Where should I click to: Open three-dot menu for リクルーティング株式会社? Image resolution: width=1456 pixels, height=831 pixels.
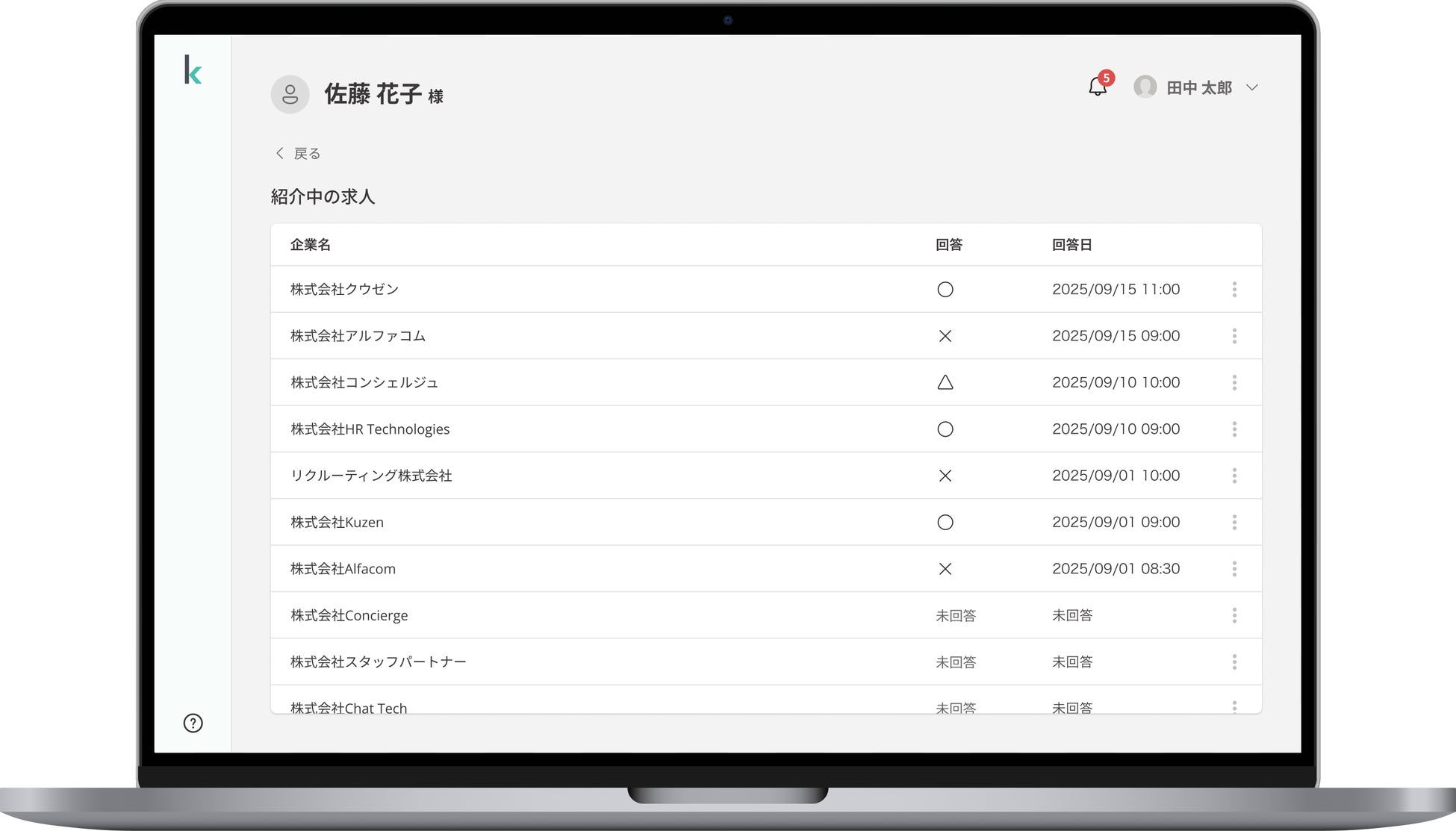1234,476
